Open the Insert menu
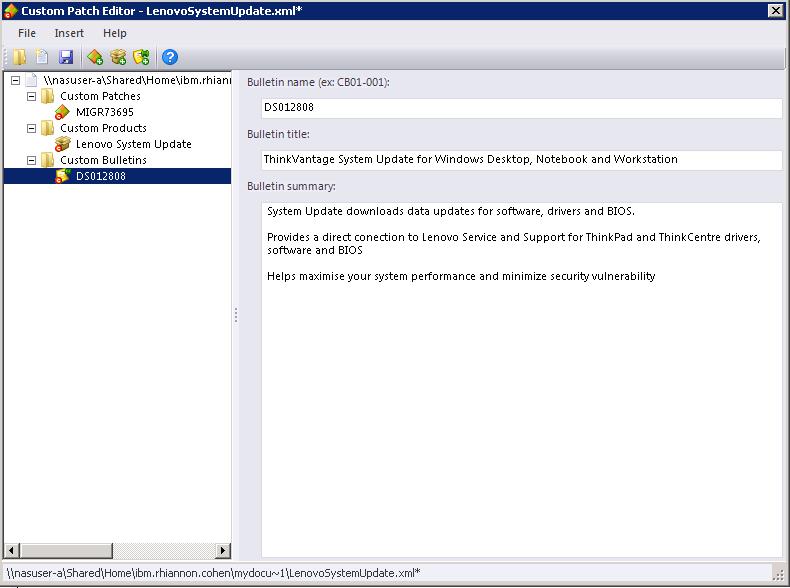Image resolution: width=790 pixels, height=588 pixels. [69, 33]
